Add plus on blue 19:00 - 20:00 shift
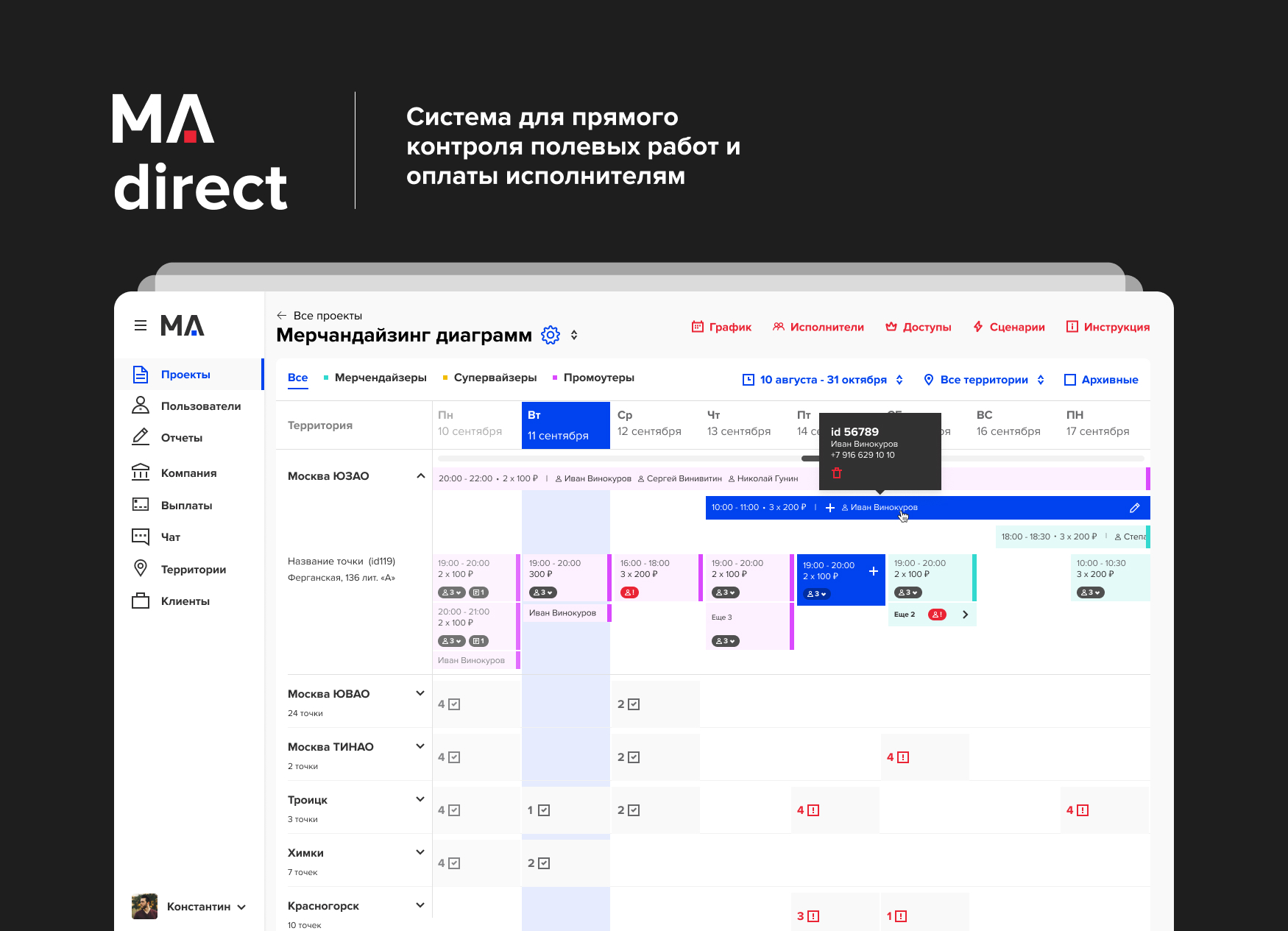The image size is (1288, 931). (874, 571)
